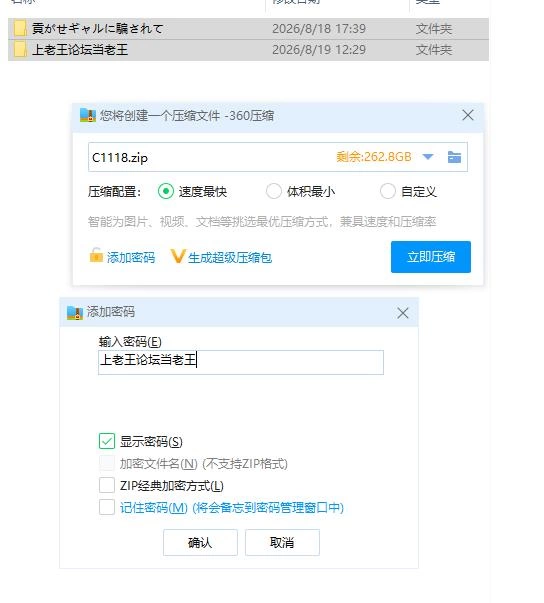Uncheck the 显示密码(S) checkbox

106,441
